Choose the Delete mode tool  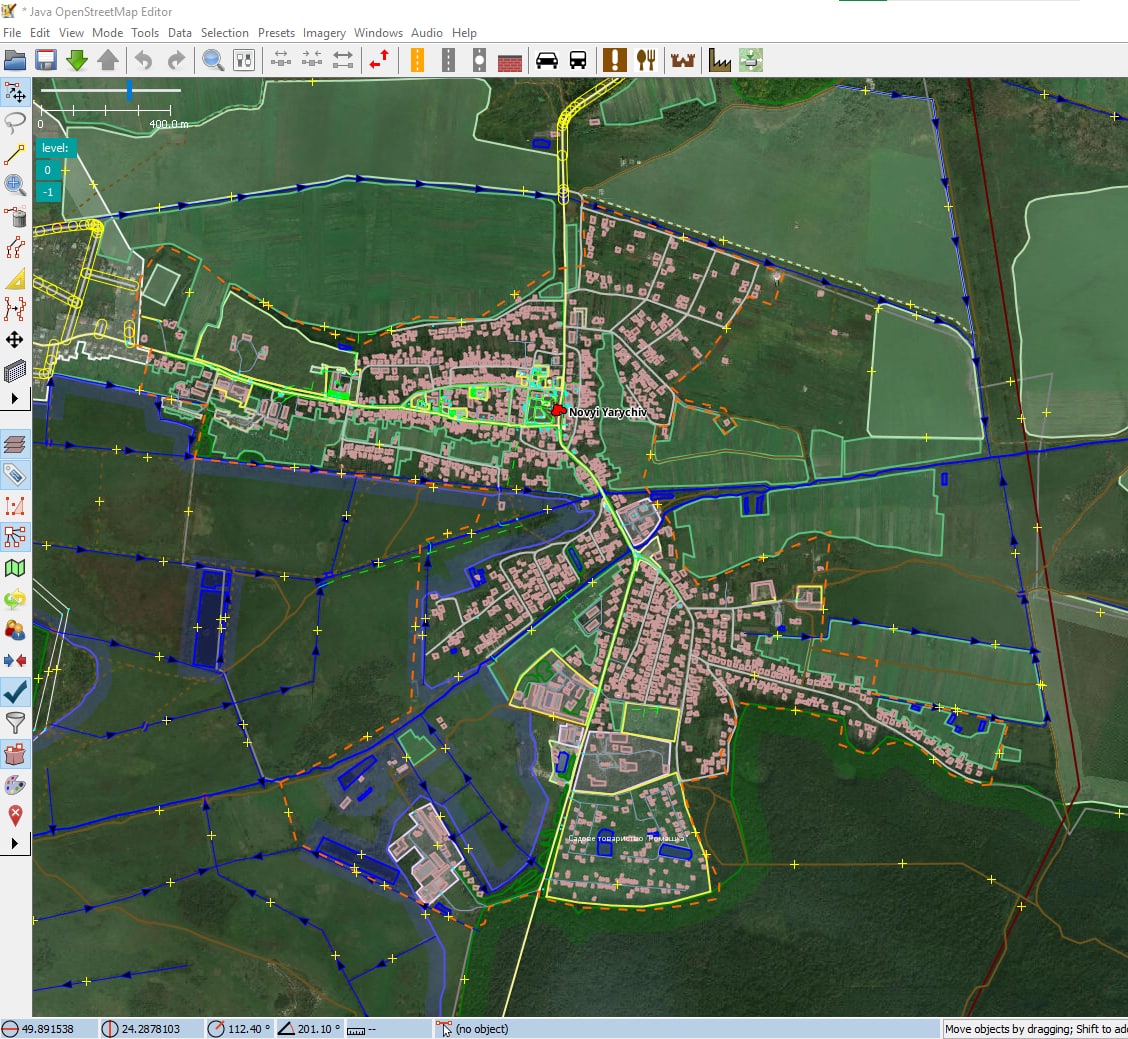[15, 216]
